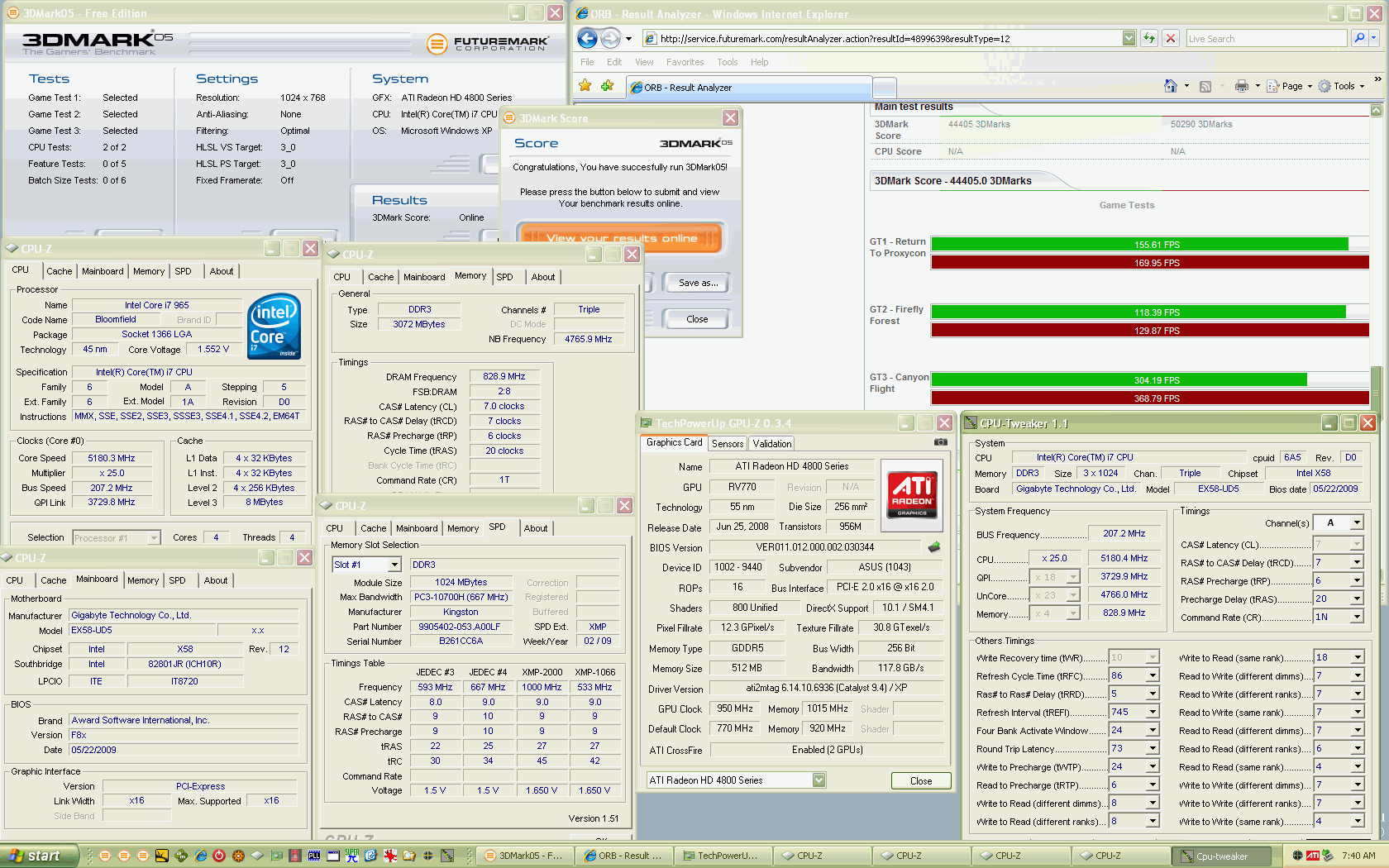Switch to Cpu-tweaker taskbar button
The height and width of the screenshot is (868, 1389).
tap(1222, 856)
